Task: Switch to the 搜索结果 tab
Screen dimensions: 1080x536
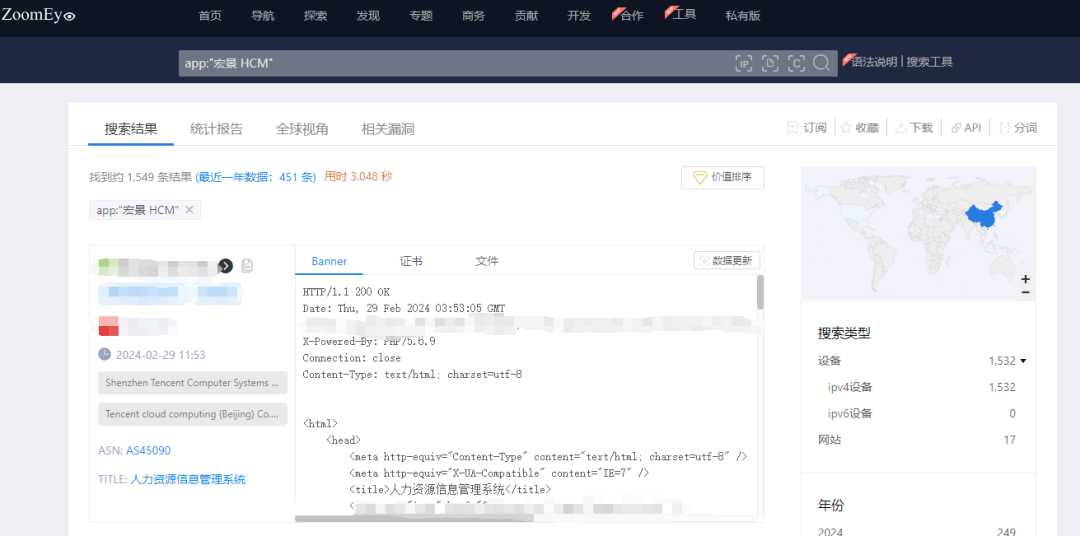Action: (x=131, y=129)
